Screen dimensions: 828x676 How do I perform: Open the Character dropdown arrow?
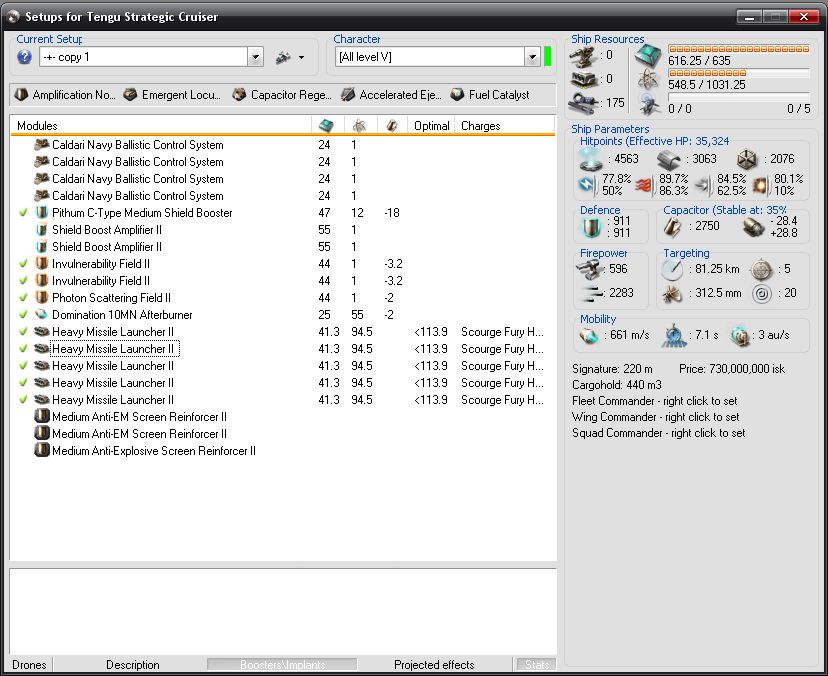pyautogui.click(x=532, y=57)
